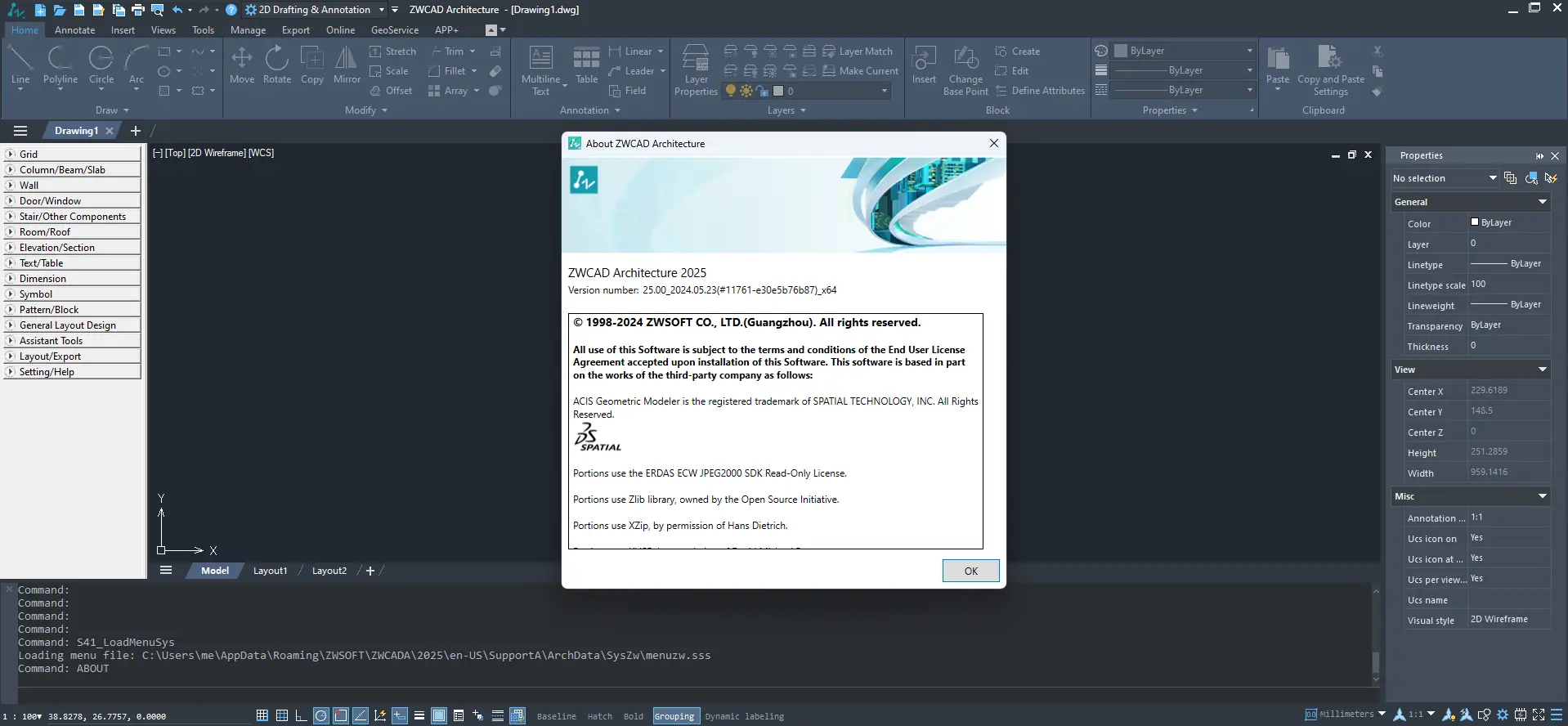Click the layer color swatch in Layers panel
The width and height of the screenshot is (1568, 726).
(778, 91)
